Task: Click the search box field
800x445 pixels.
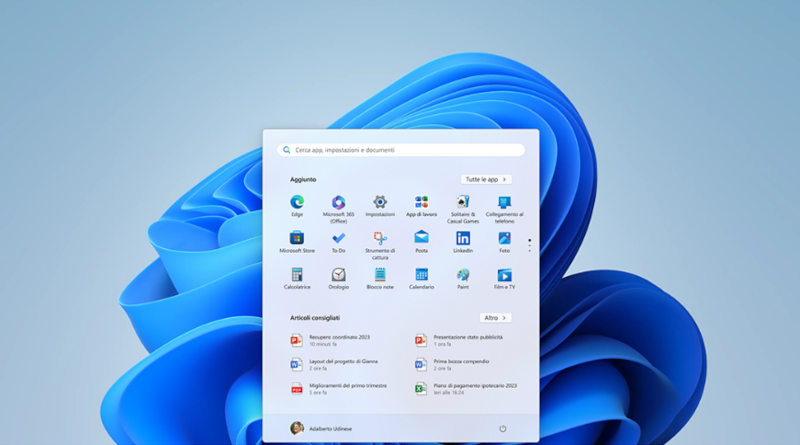Action: click(401, 150)
